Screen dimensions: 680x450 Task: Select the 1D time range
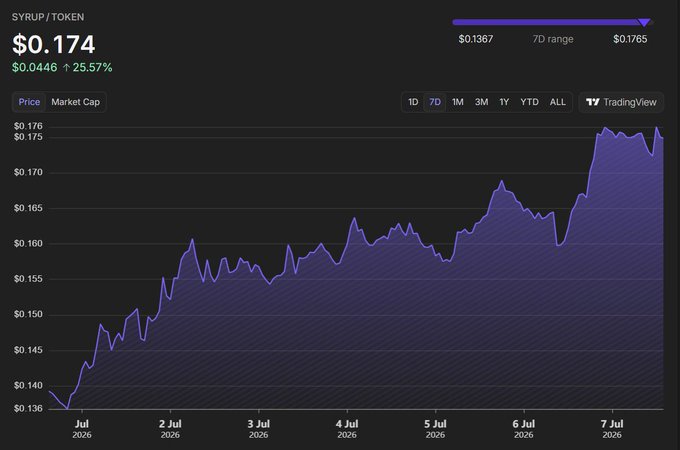pyautogui.click(x=413, y=102)
